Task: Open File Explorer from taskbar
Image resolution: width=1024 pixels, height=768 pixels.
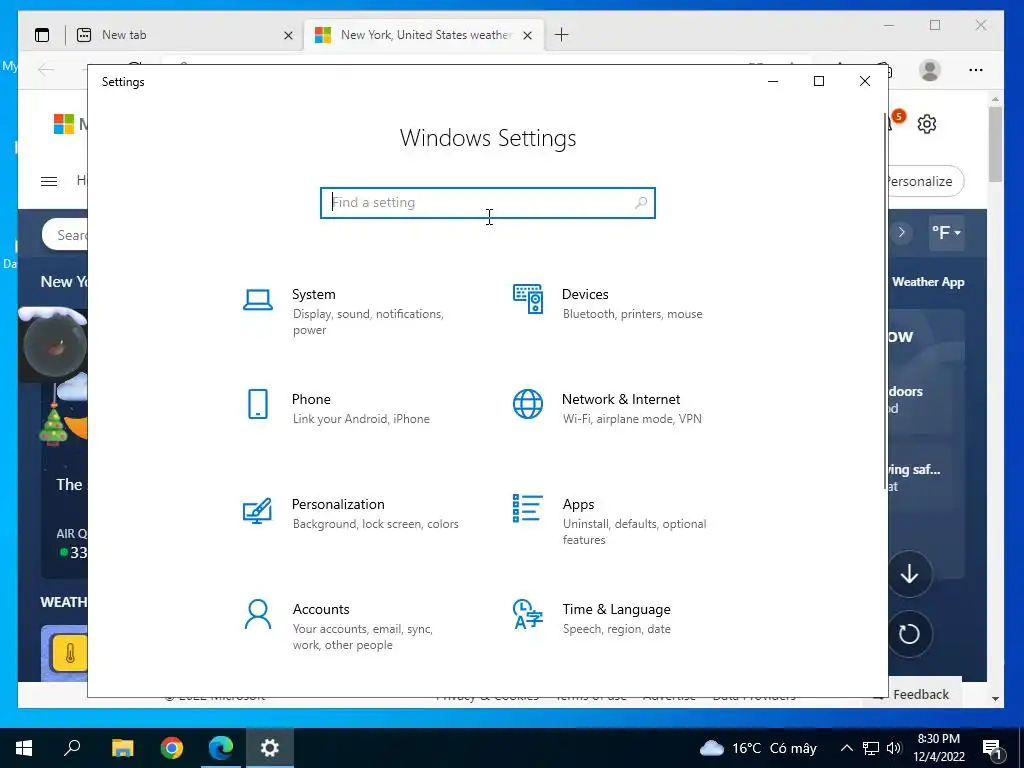Action: point(122,748)
